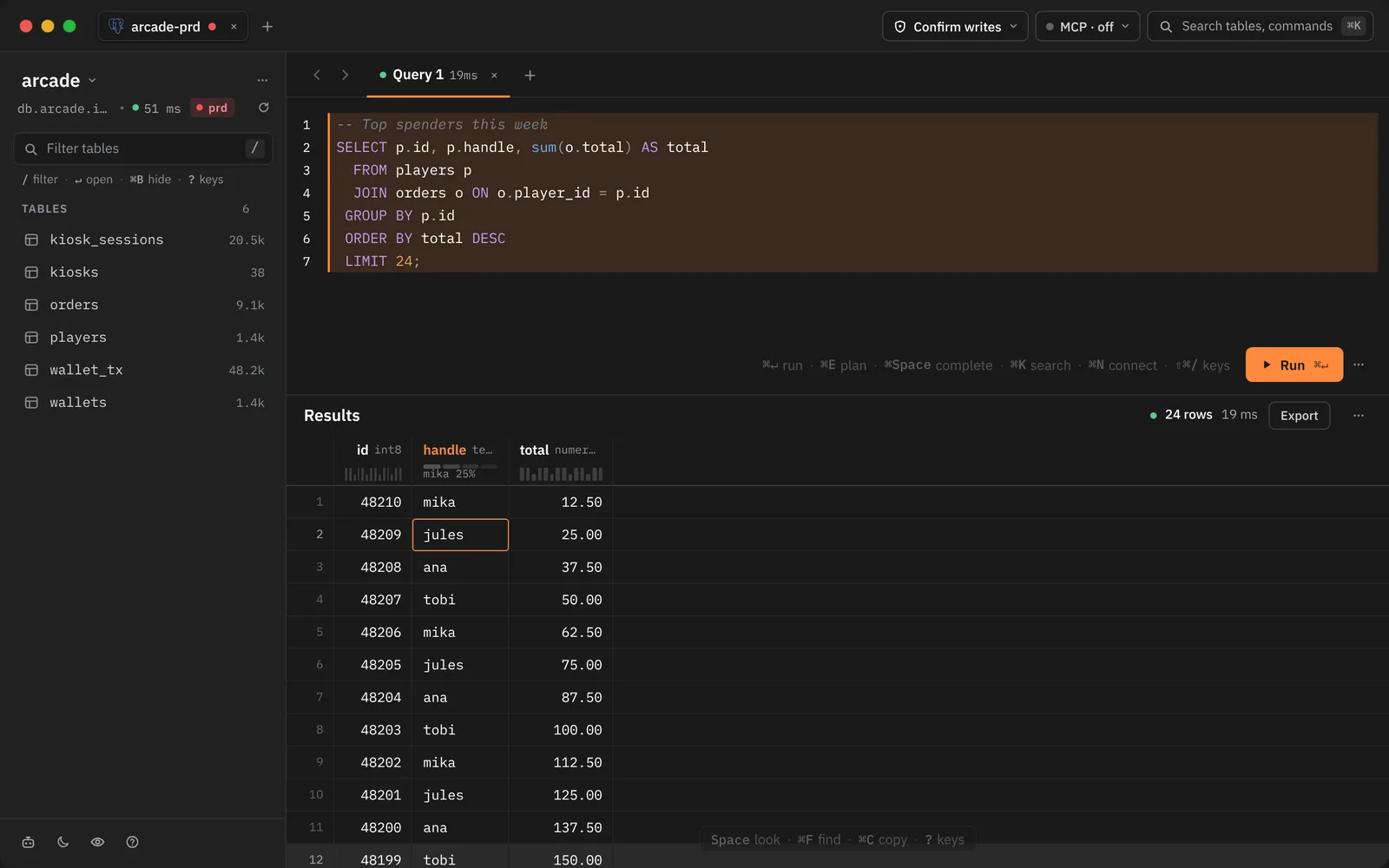Open the help question-mark icon
Viewport: 1389px width, 868px height.
pyautogui.click(x=132, y=842)
